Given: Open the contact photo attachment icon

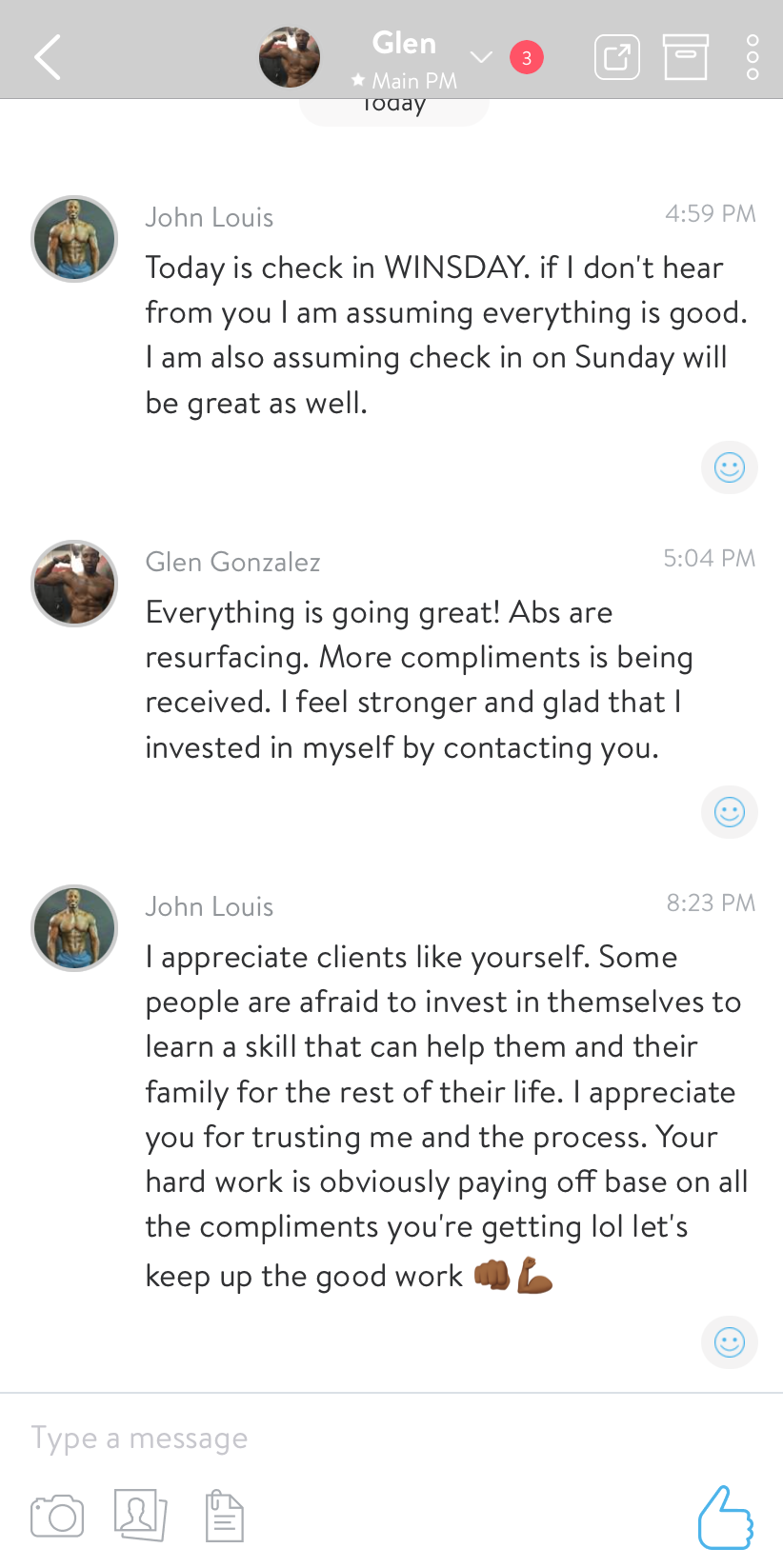Looking at the screenshot, I should [140, 1514].
